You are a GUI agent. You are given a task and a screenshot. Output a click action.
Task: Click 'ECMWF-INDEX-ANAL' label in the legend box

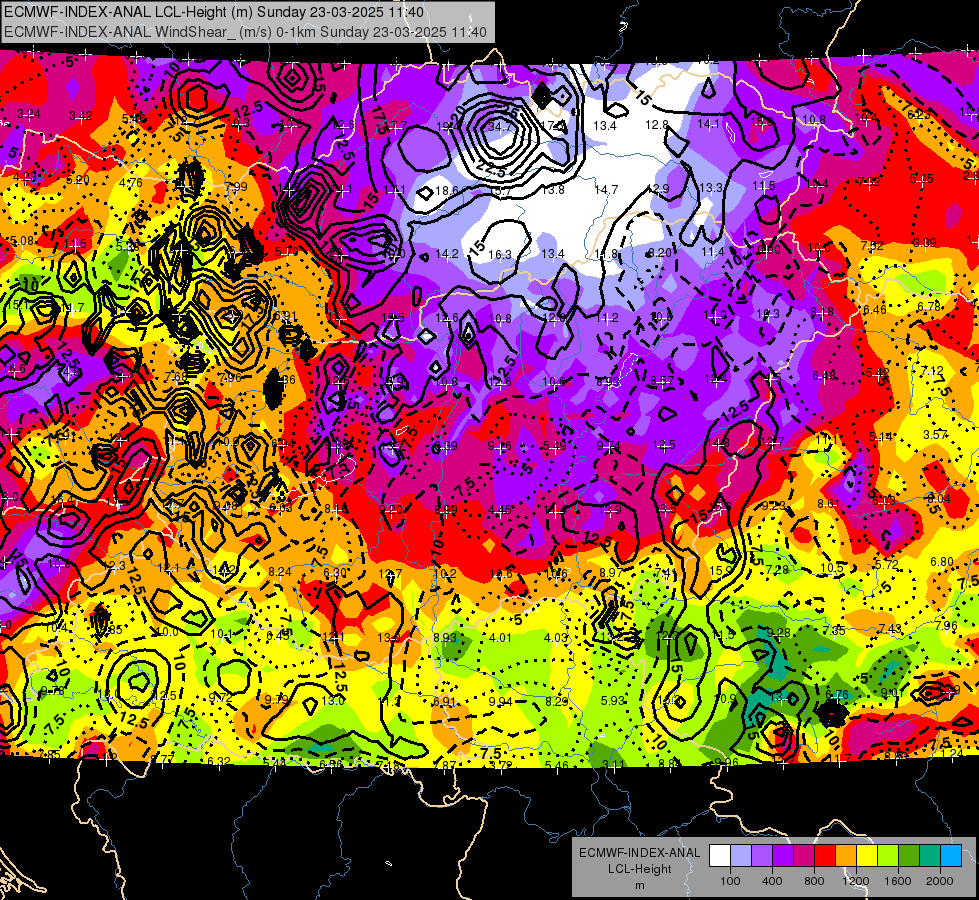point(639,853)
